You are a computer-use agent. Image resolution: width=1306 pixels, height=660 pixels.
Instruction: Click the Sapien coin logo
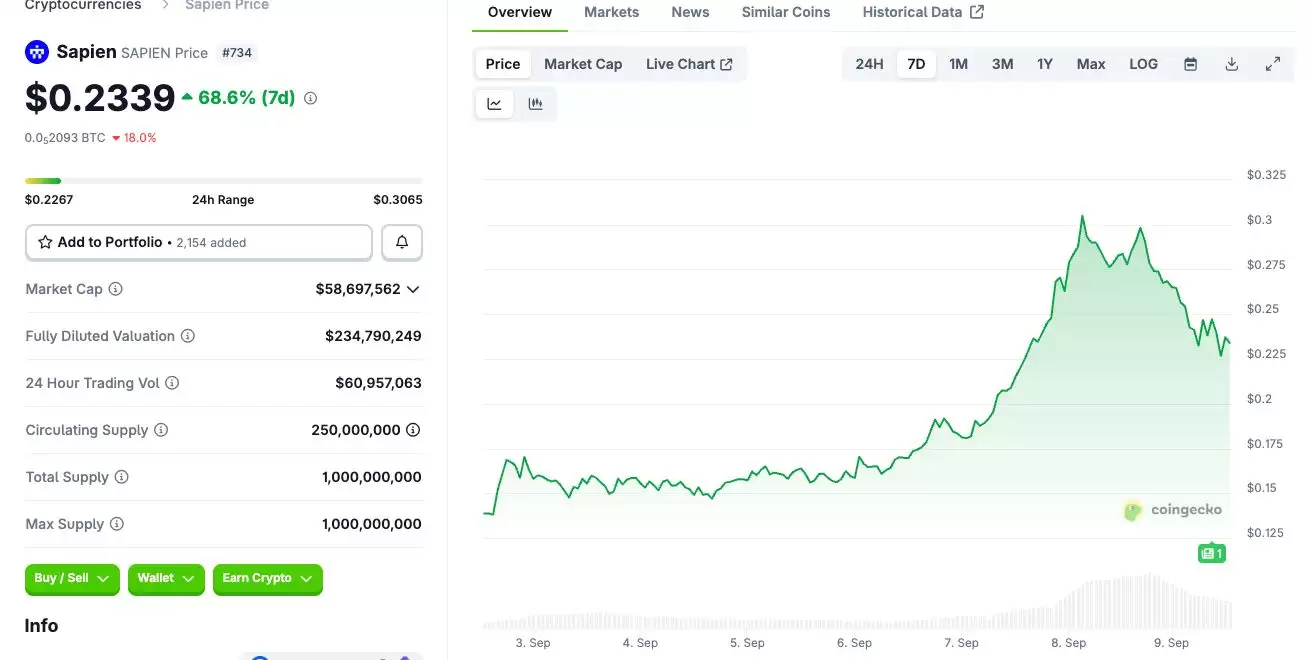[x=36, y=51]
